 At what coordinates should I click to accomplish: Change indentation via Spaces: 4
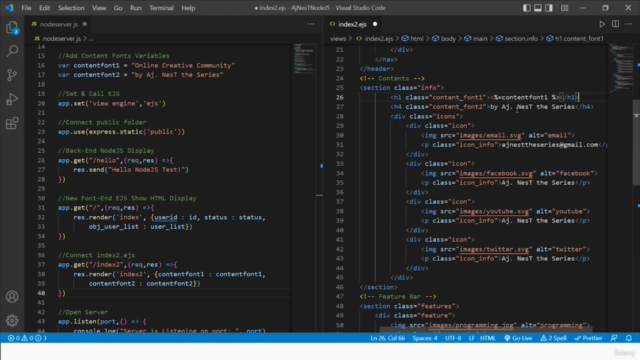pyautogui.click(x=424, y=338)
